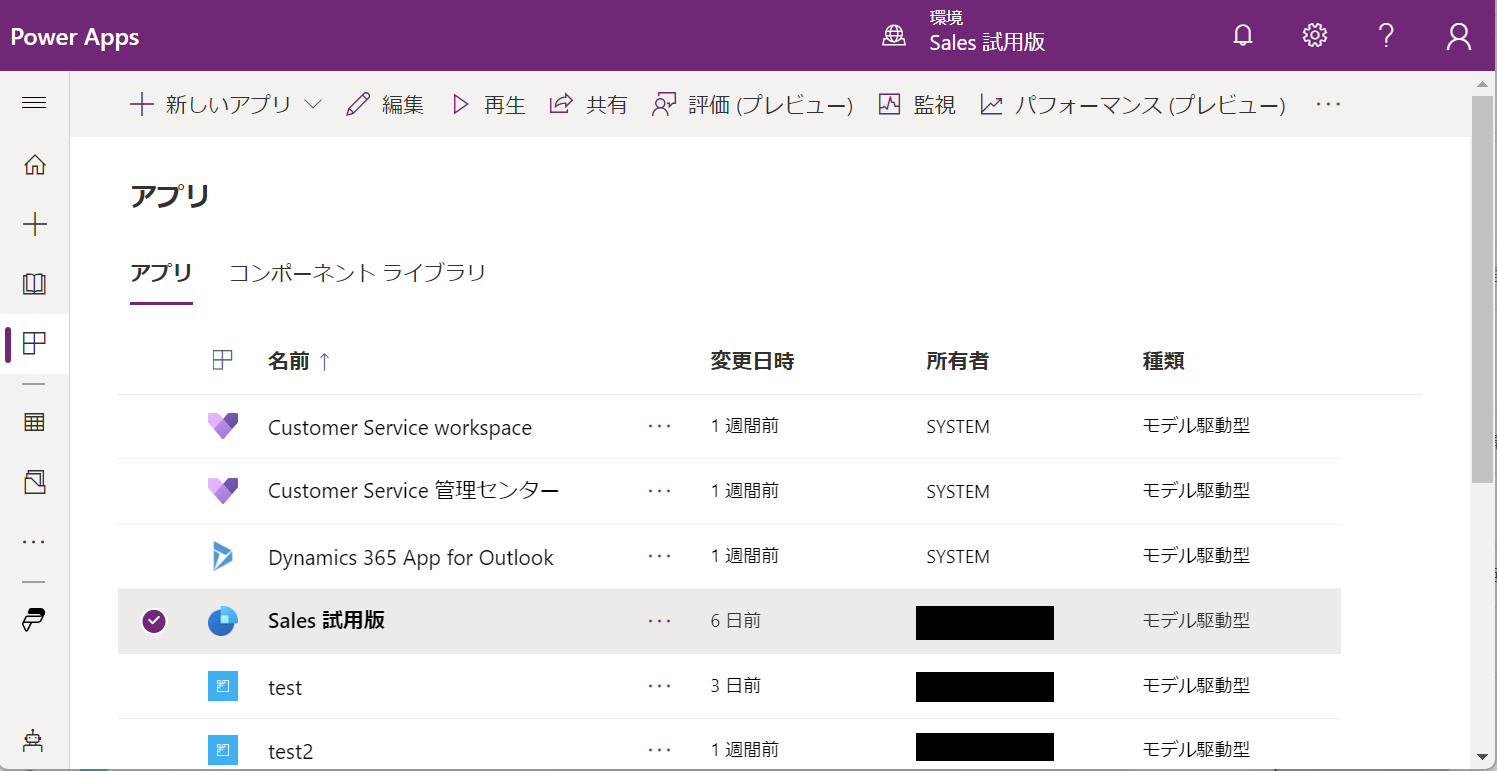This screenshot has width=1497, height=771.
Task: Click the Dynamics 365 App for Outlook icon
Action: pyautogui.click(x=223, y=556)
